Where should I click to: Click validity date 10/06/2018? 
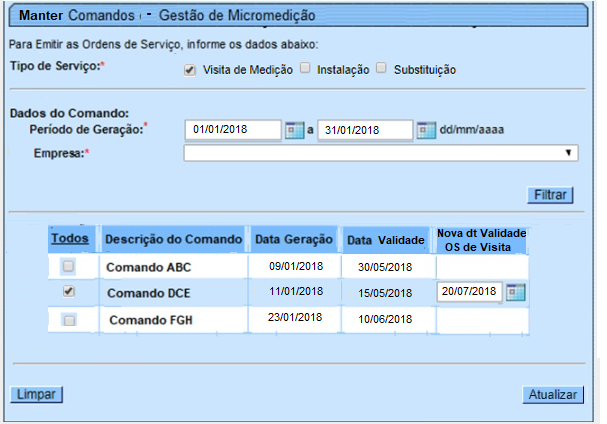point(385,319)
